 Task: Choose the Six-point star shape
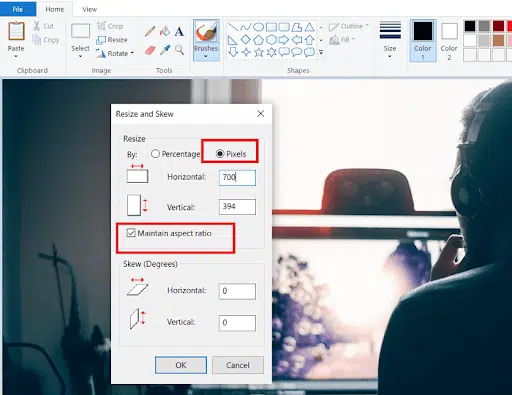coord(271,52)
